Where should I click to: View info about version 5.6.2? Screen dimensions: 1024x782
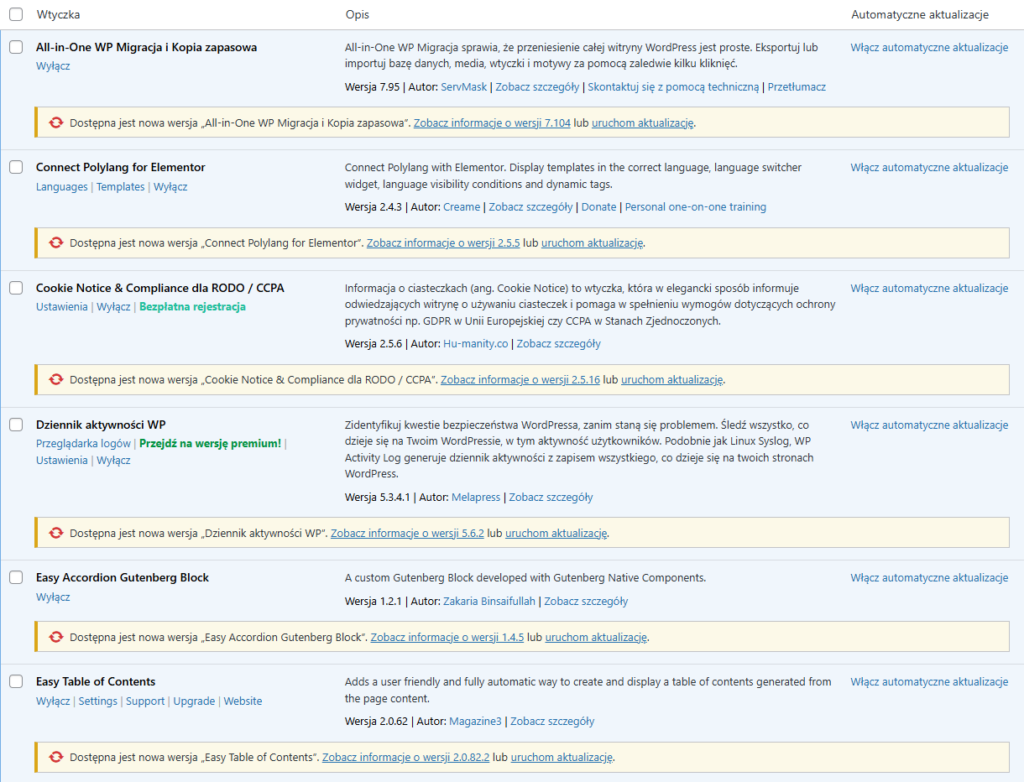click(407, 533)
